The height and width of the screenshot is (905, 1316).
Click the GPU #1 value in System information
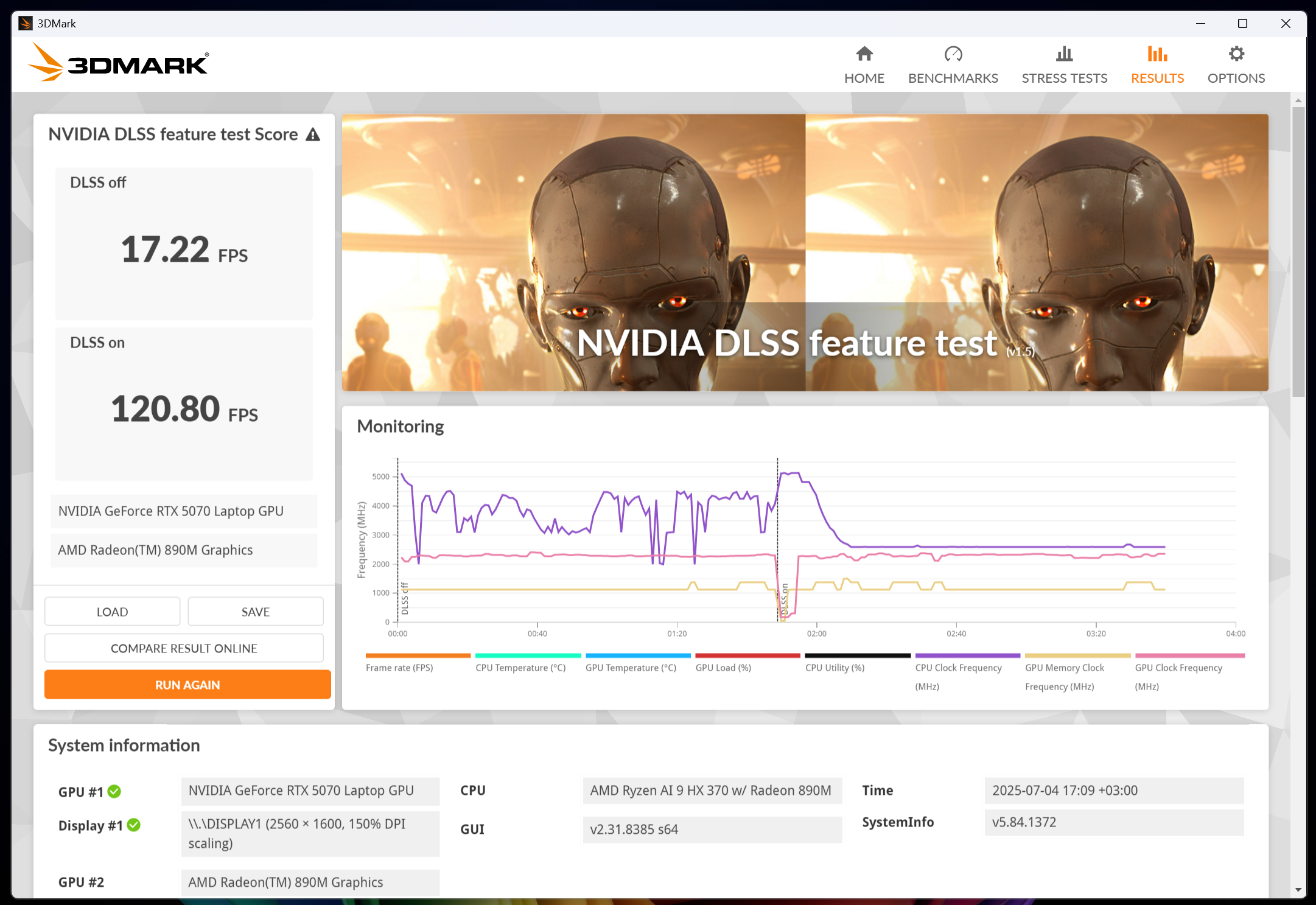coord(310,791)
